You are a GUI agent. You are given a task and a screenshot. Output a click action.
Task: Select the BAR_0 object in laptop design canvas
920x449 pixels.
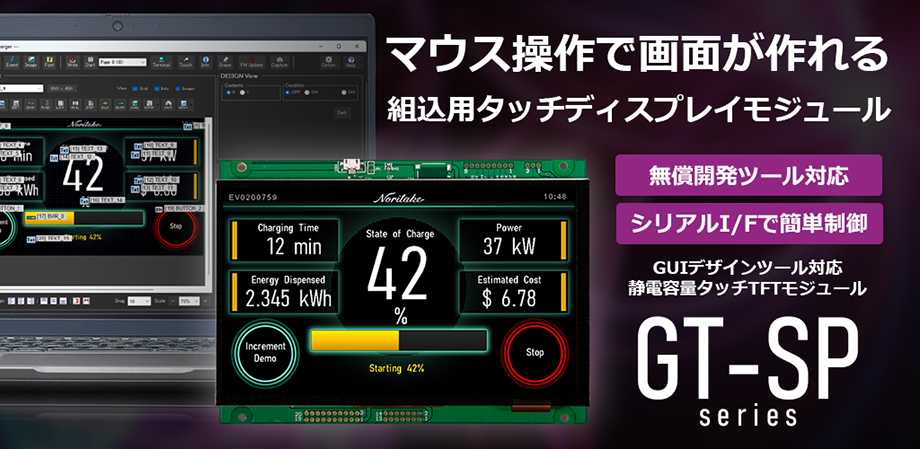pos(83,218)
